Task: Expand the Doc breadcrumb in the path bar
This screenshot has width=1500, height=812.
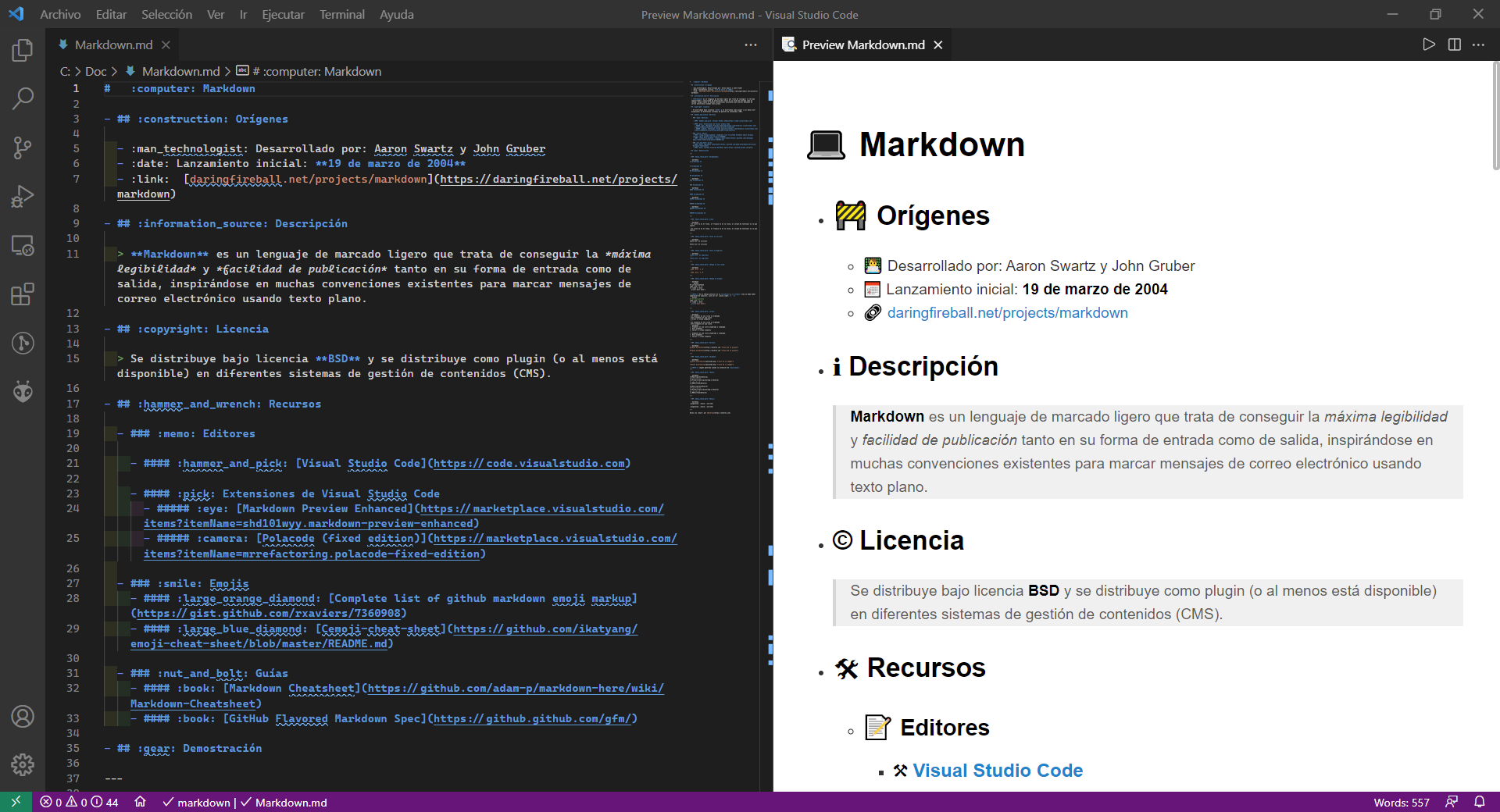Action: [x=95, y=71]
